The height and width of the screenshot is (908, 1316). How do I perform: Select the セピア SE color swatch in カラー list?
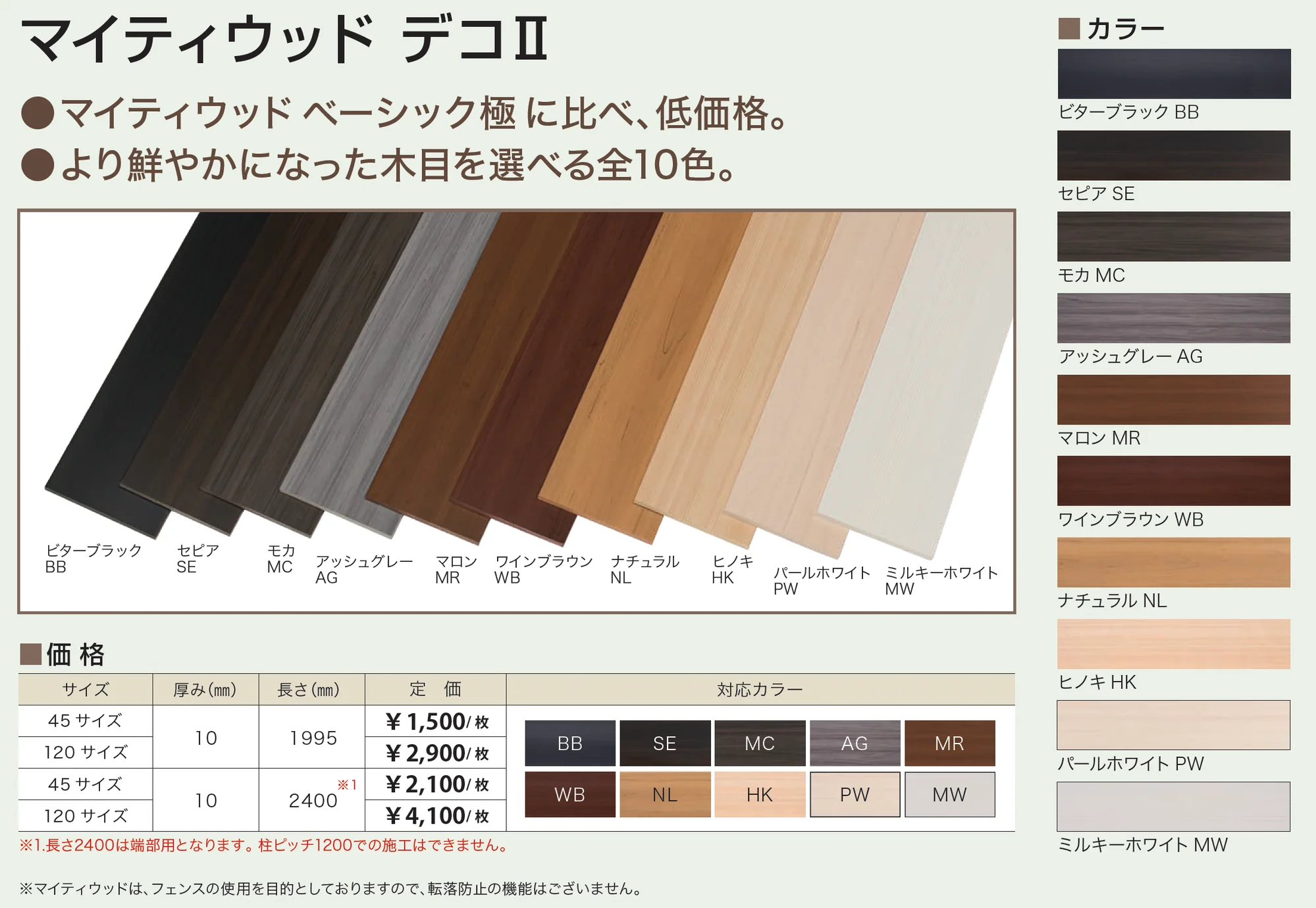click(1174, 155)
